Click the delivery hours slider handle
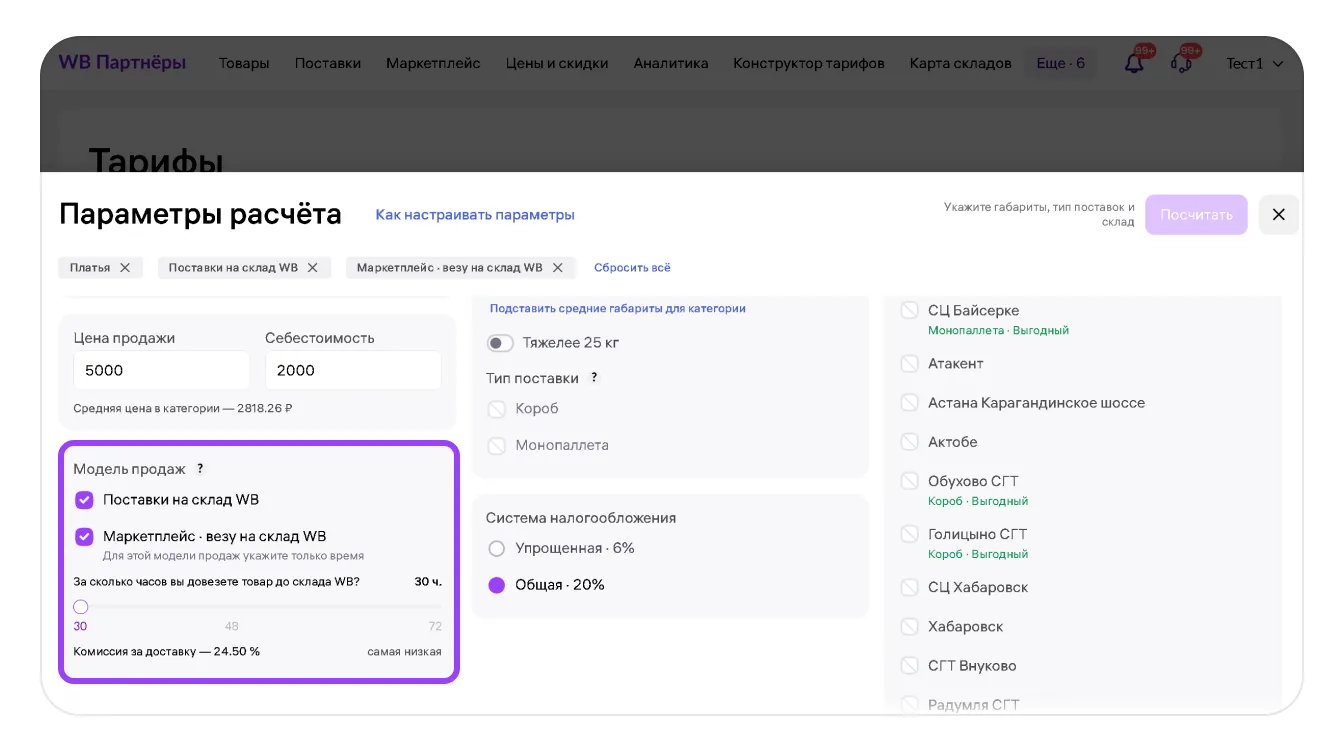This screenshot has width=1344, height=752. (81, 607)
